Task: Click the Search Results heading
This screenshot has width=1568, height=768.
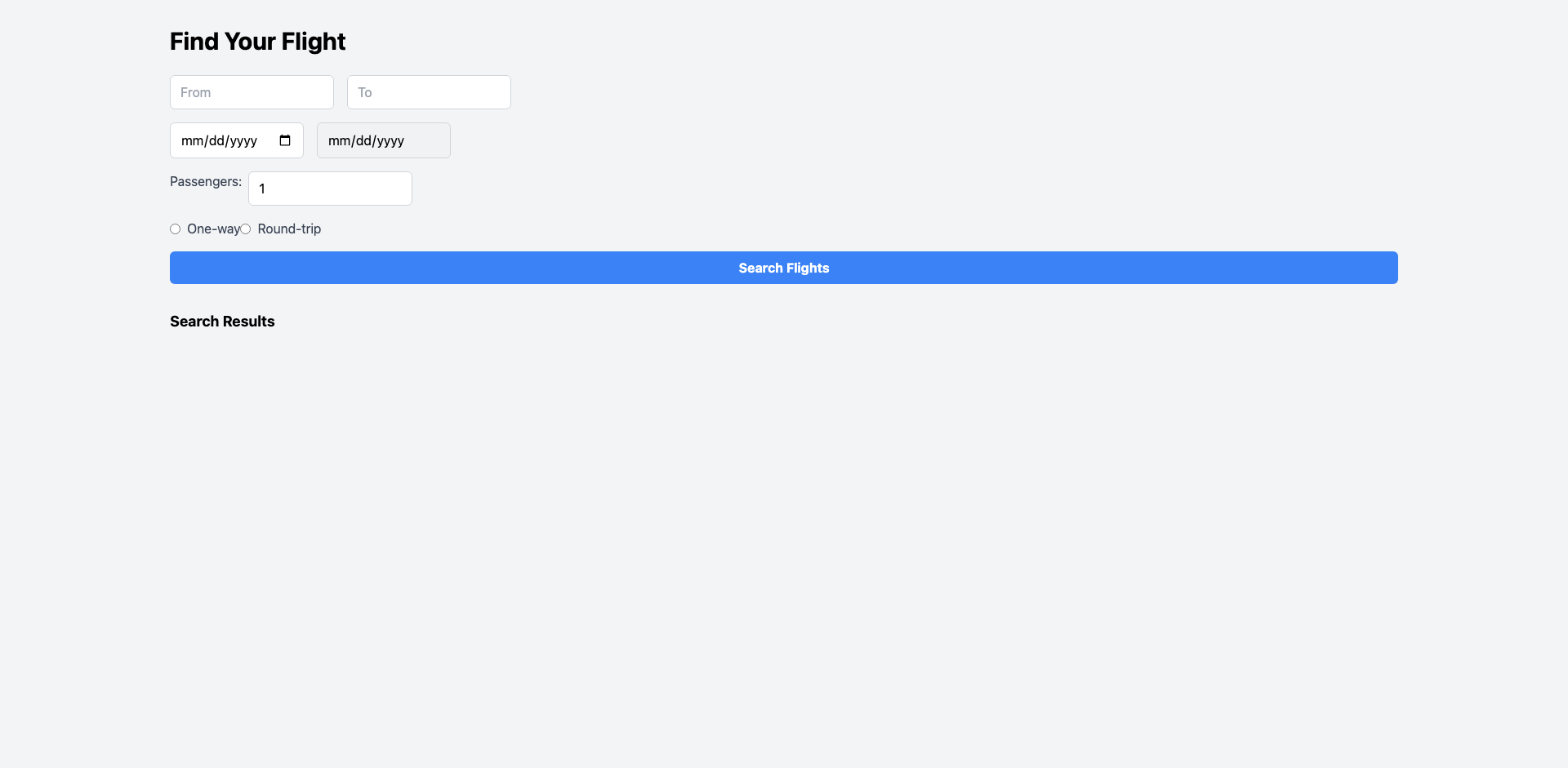Action: [222, 322]
